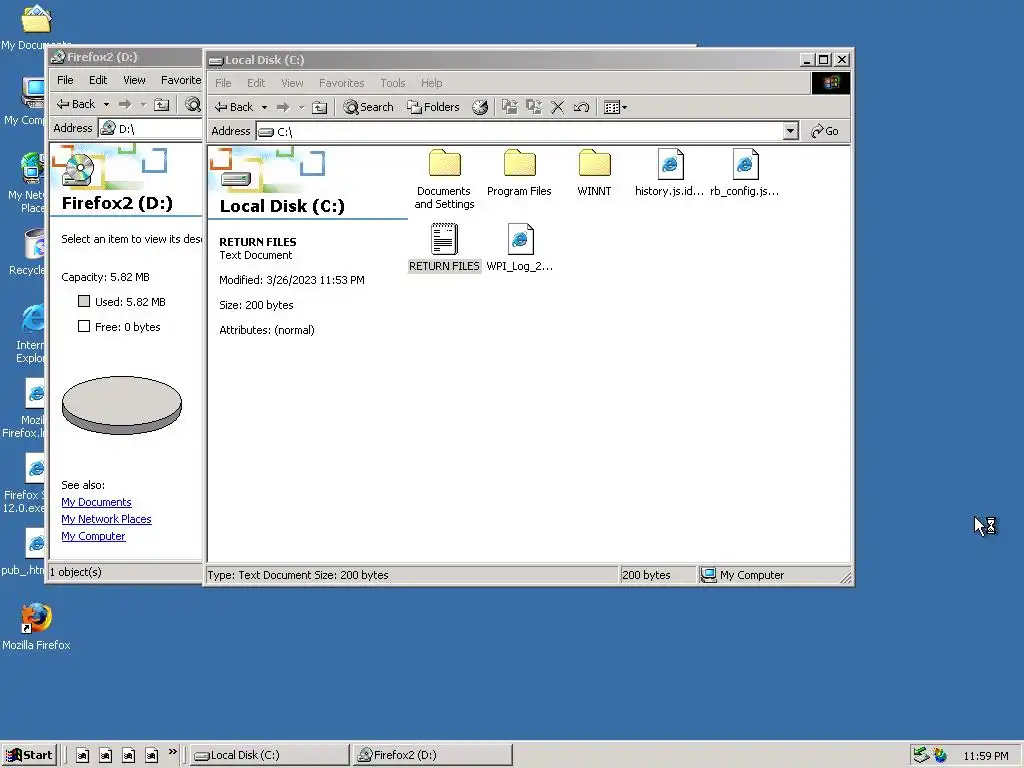Select the rb_config.js... file
The width and height of the screenshot is (1024, 768).
click(744, 173)
